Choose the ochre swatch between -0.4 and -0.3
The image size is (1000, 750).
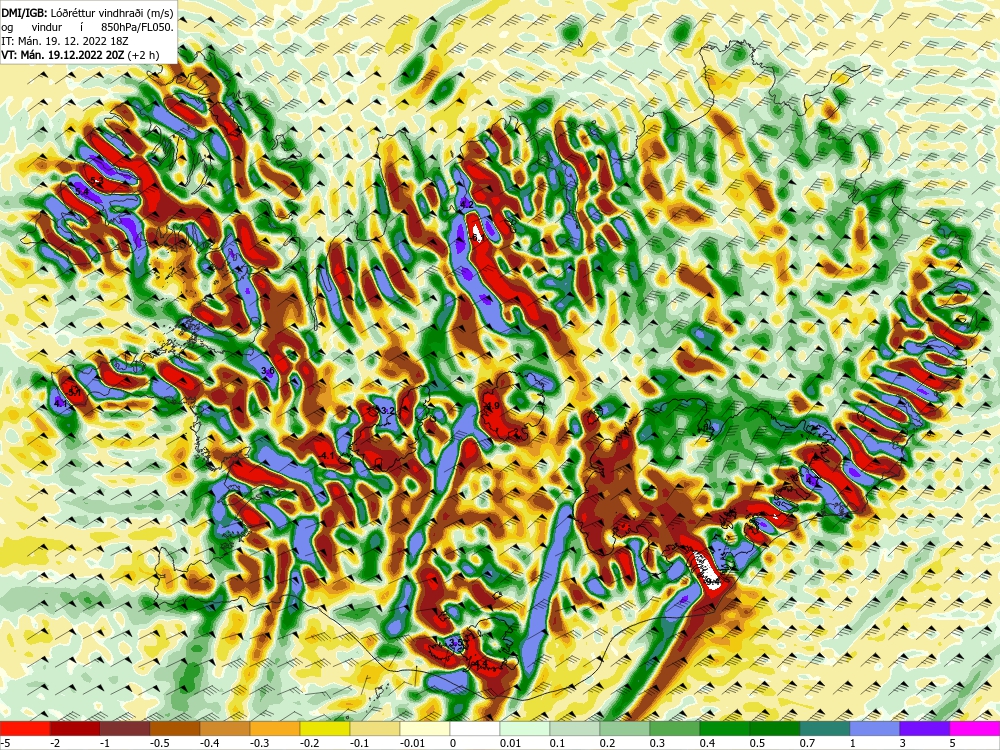pyautogui.click(x=225, y=728)
